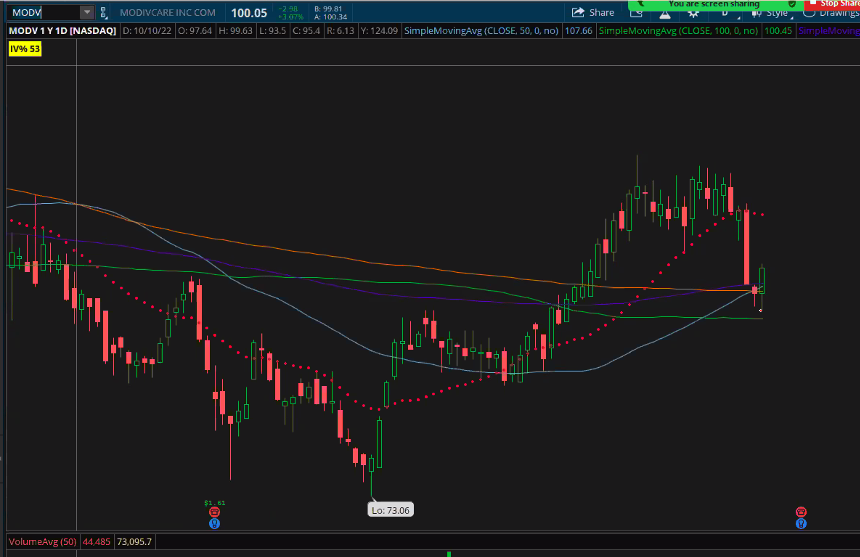Click the O: 97.64 open value
Image resolution: width=860 pixels, height=557 pixels.
click(195, 31)
